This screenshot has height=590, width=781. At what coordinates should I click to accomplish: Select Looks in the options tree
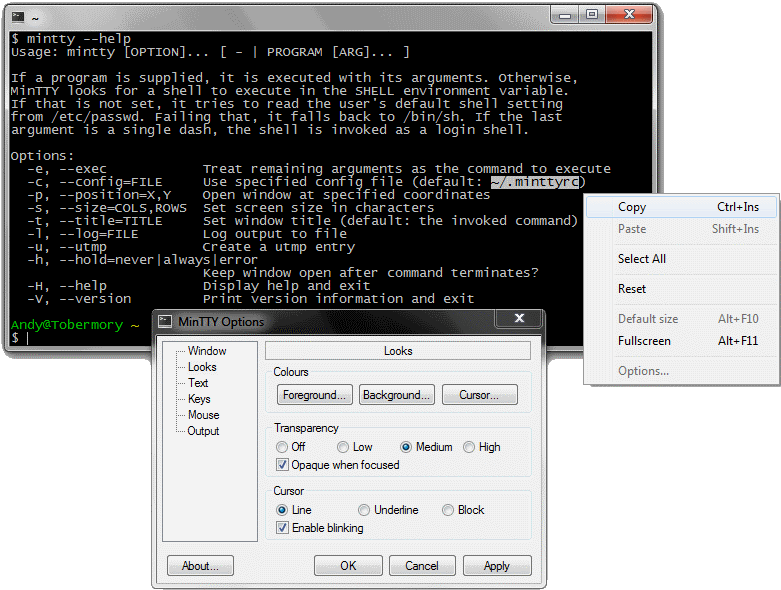click(x=202, y=367)
